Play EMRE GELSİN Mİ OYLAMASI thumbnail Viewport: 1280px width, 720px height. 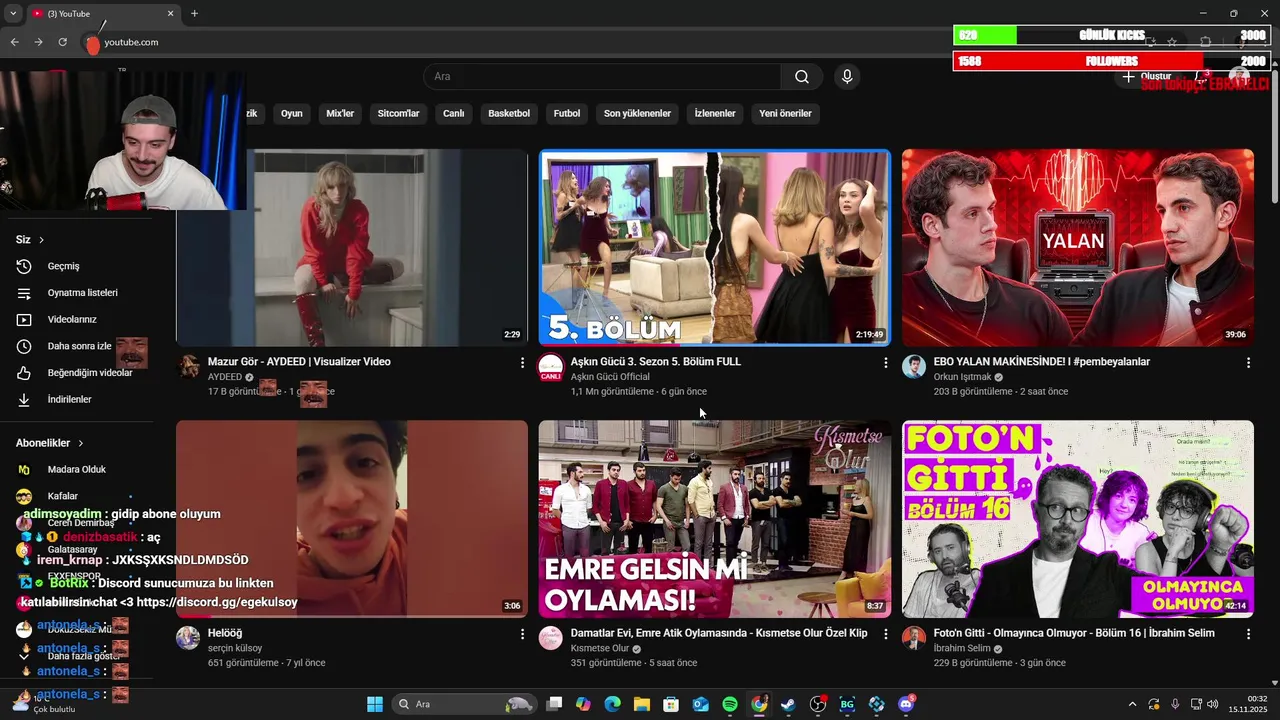tap(715, 519)
